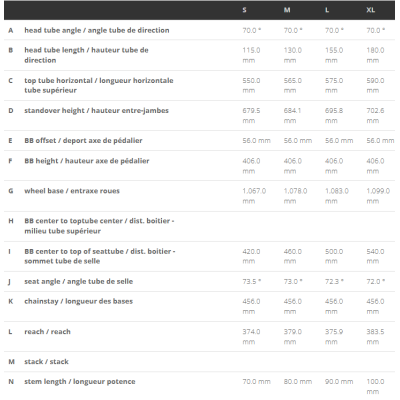This screenshot has width=400, height=400.
Task: Select standover height value 684.1 mm
Action: tap(293, 116)
